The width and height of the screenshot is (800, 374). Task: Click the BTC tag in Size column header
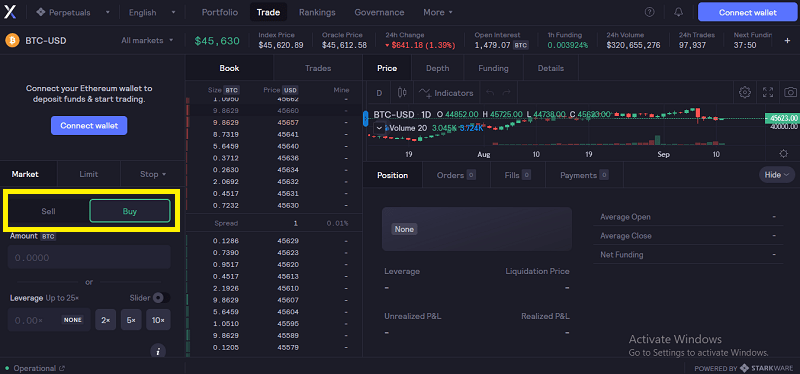232,90
